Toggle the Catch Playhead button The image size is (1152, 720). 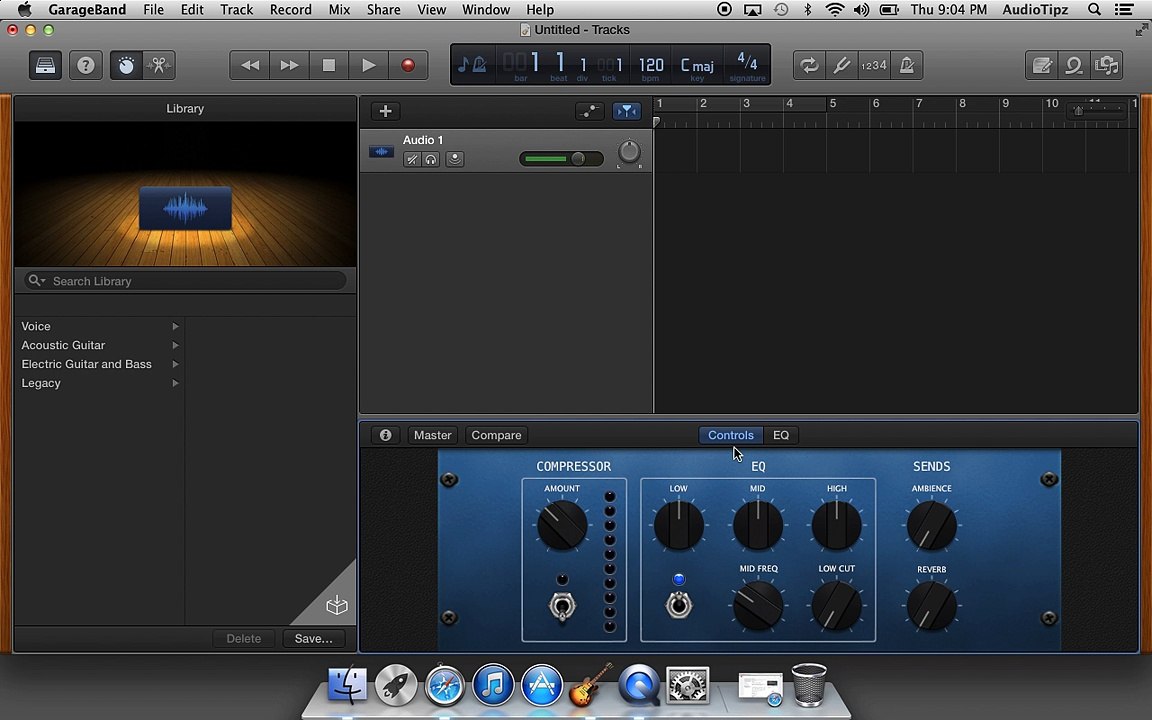click(x=627, y=111)
